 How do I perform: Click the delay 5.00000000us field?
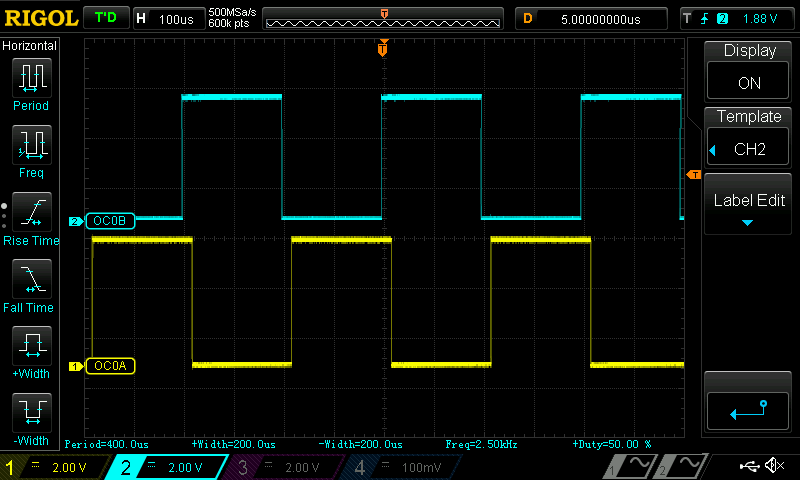(591, 19)
